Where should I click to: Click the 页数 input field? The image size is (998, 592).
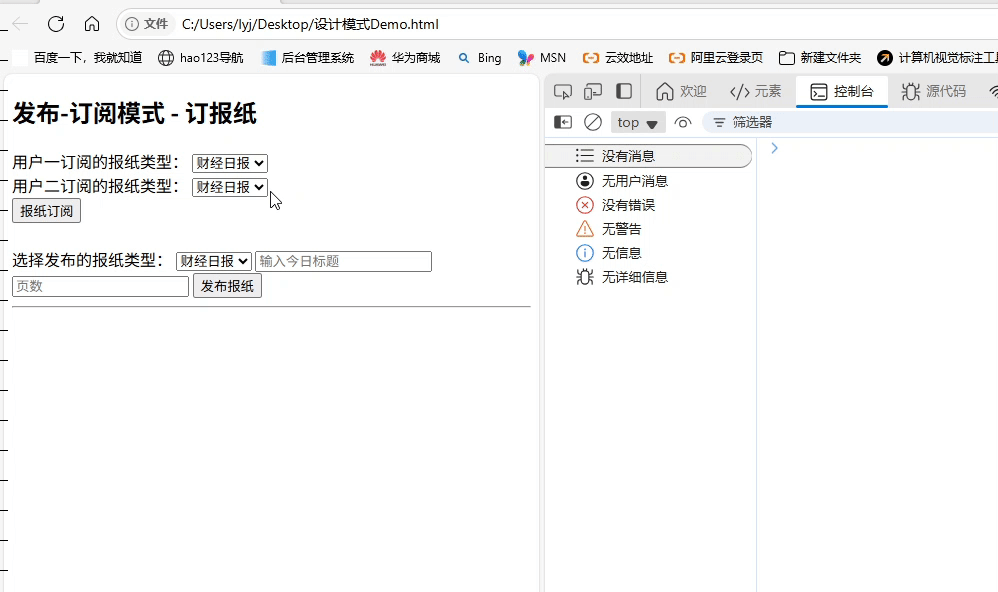101,286
